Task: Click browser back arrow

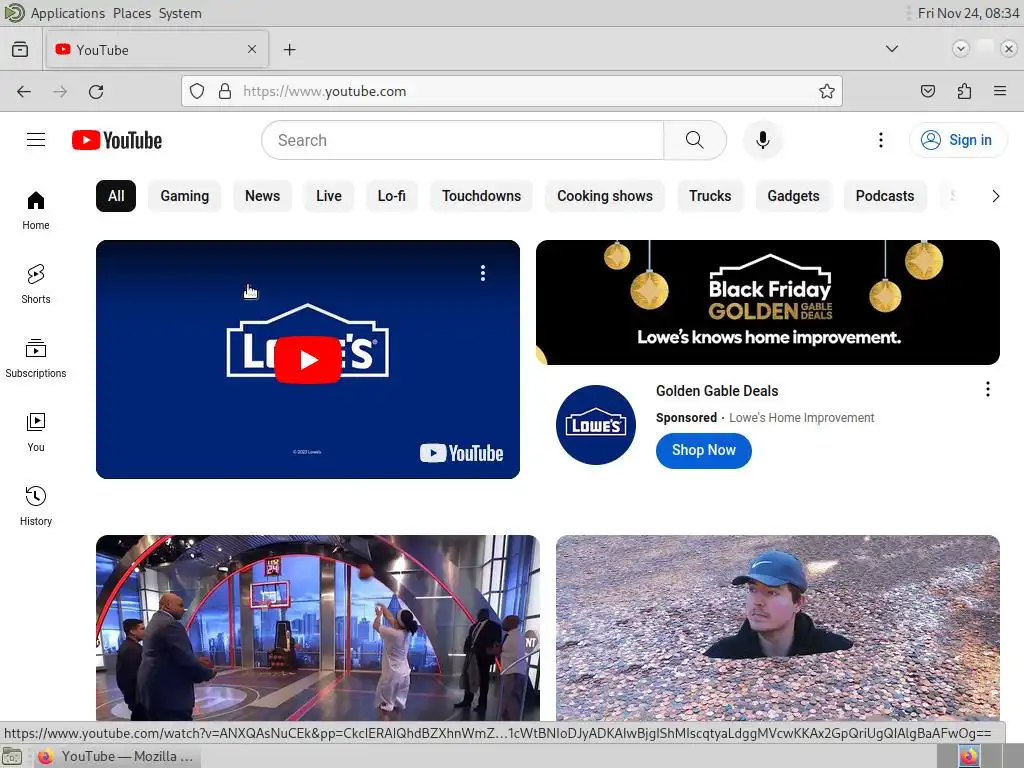Action: 24,91
